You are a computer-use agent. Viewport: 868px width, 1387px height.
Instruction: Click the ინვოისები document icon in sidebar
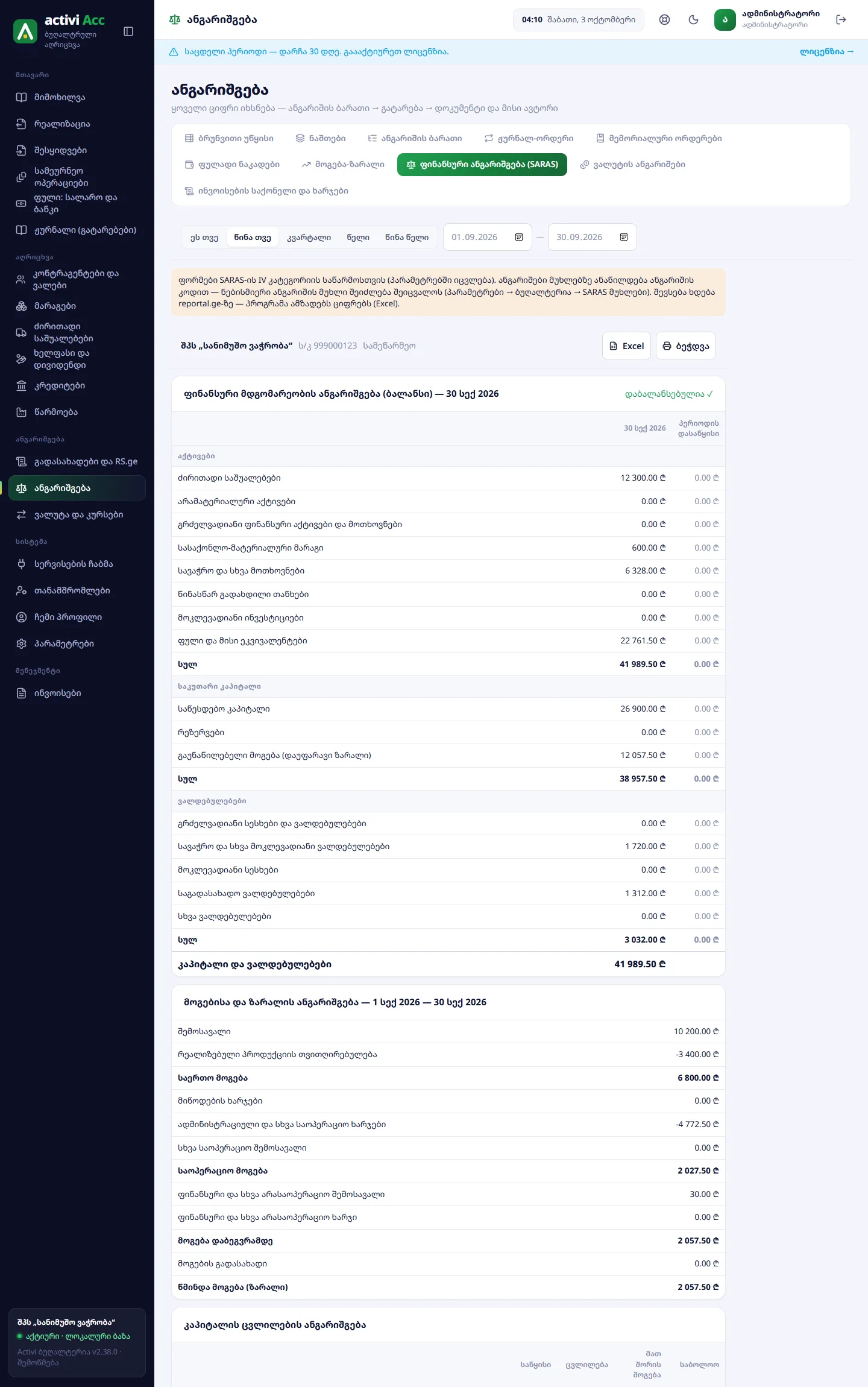21,693
